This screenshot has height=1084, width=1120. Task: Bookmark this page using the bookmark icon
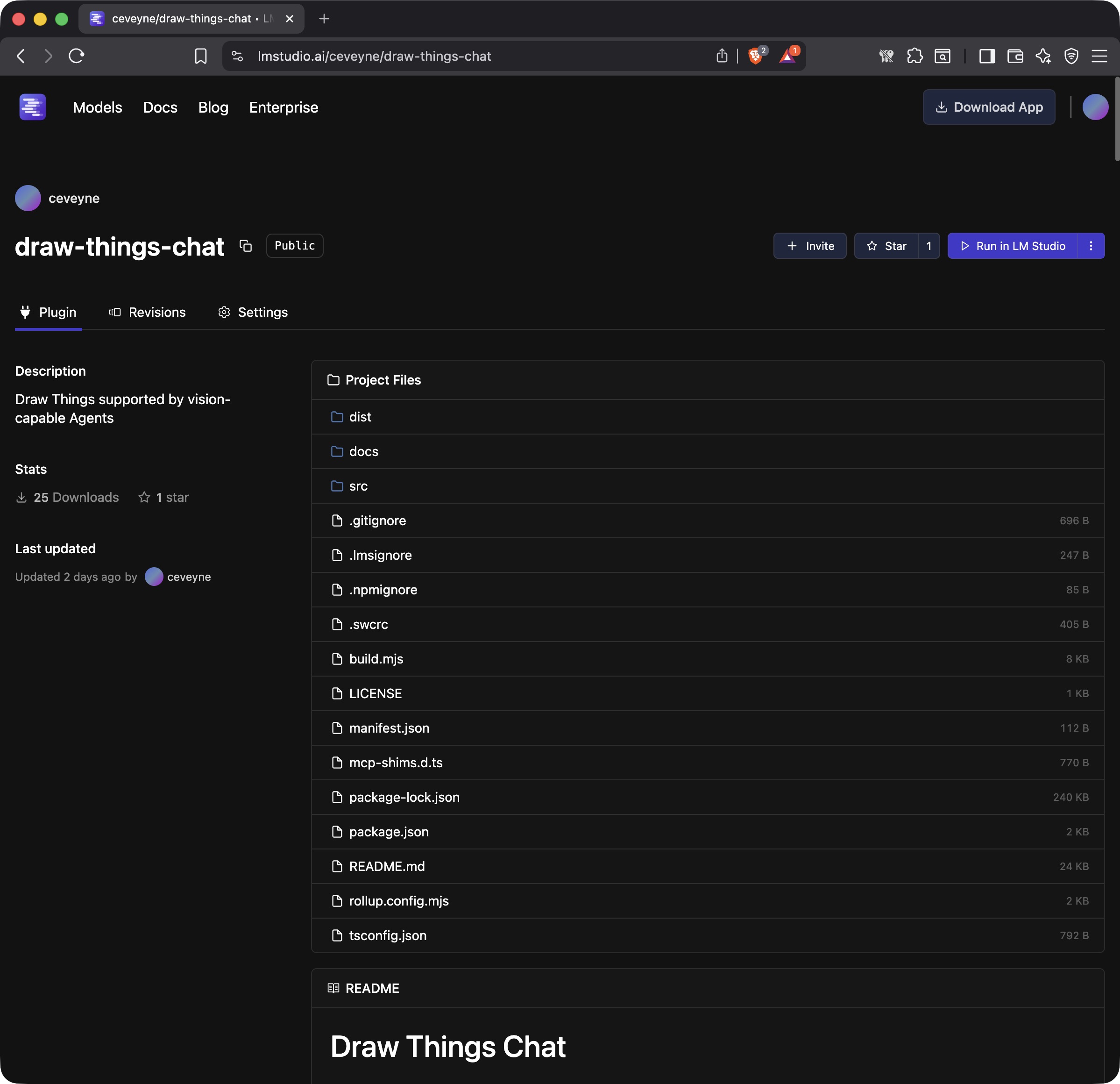click(x=200, y=56)
